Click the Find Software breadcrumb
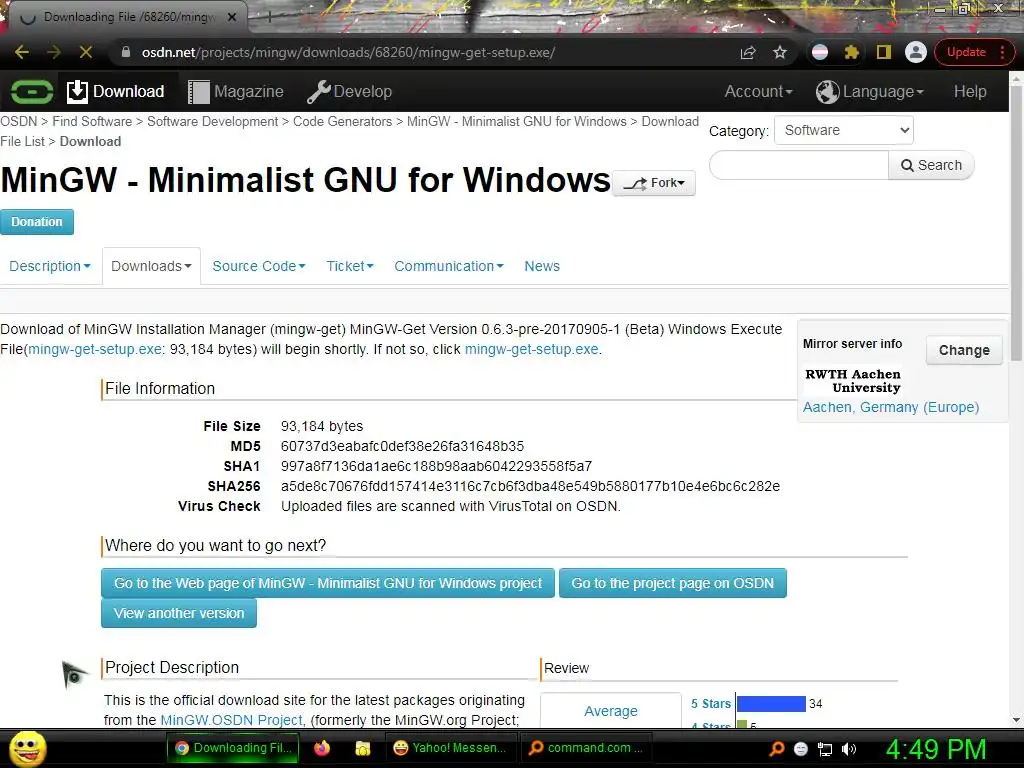The image size is (1024, 768). coord(92,121)
